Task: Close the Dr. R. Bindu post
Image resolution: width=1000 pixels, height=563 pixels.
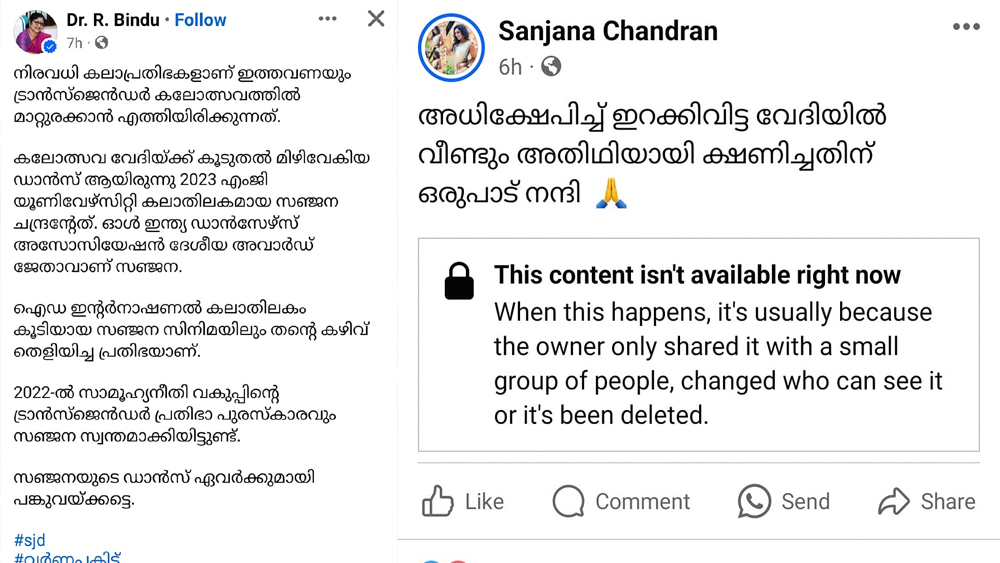Action: pyautogui.click(x=376, y=19)
